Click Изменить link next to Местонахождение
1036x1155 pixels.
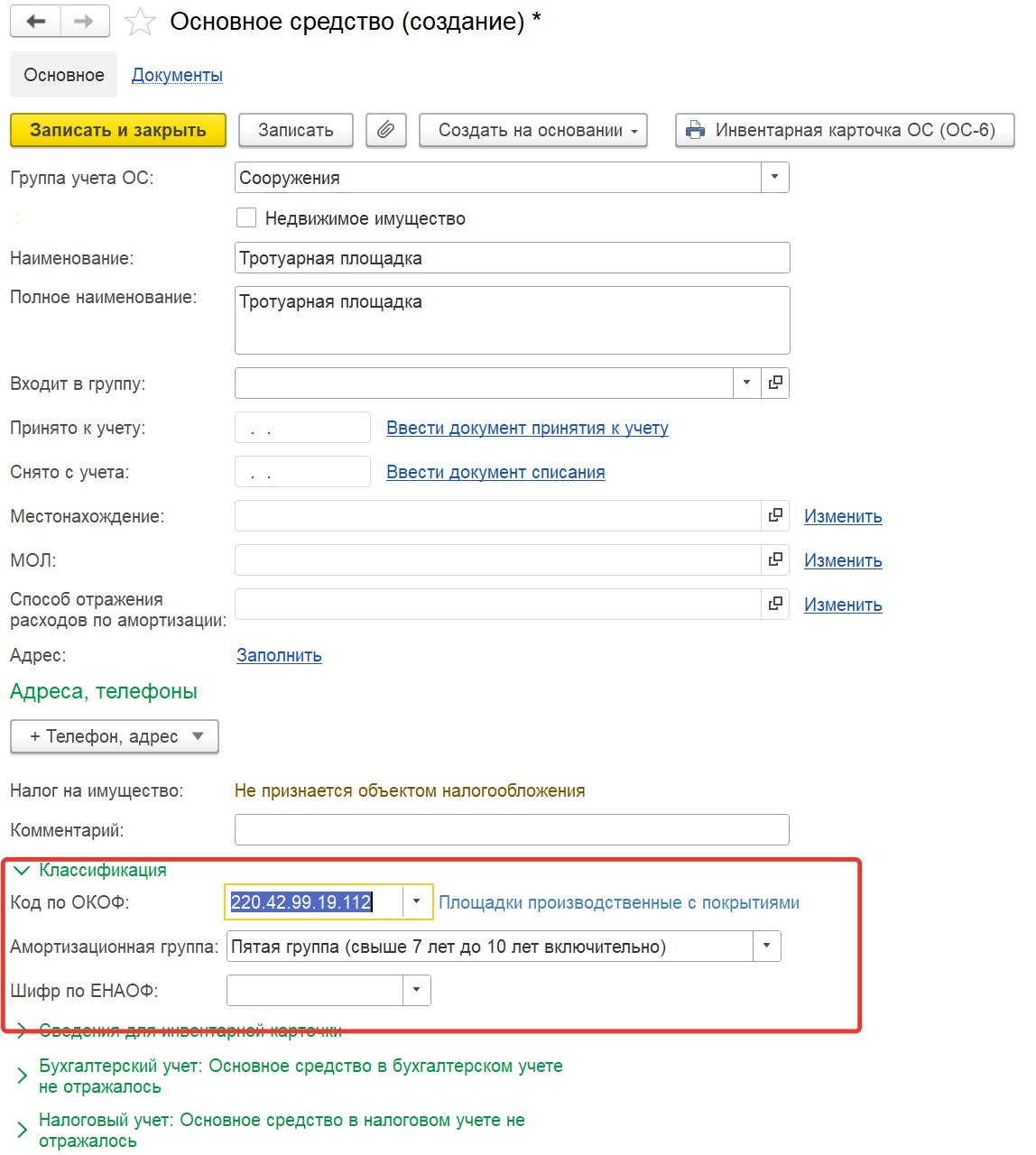coord(843,516)
